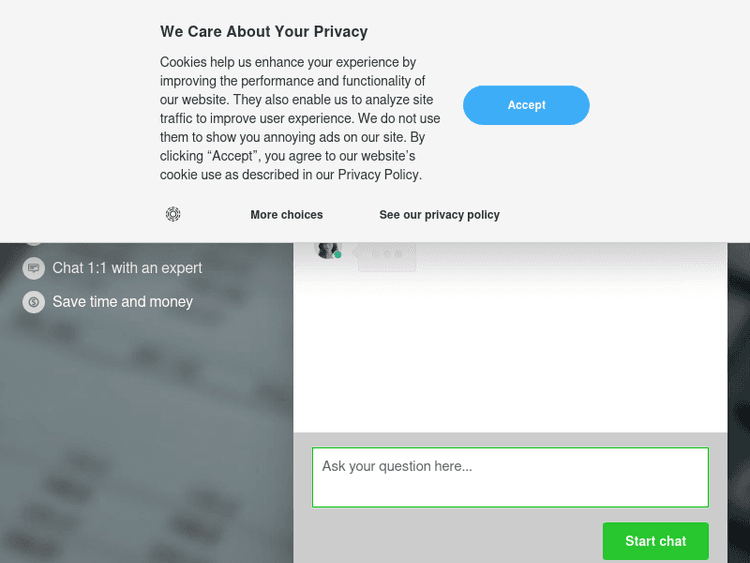Click the green online status dot on avatar
This screenshot has width=750, height=563.
pyautogui.click(x=338, y=255)
